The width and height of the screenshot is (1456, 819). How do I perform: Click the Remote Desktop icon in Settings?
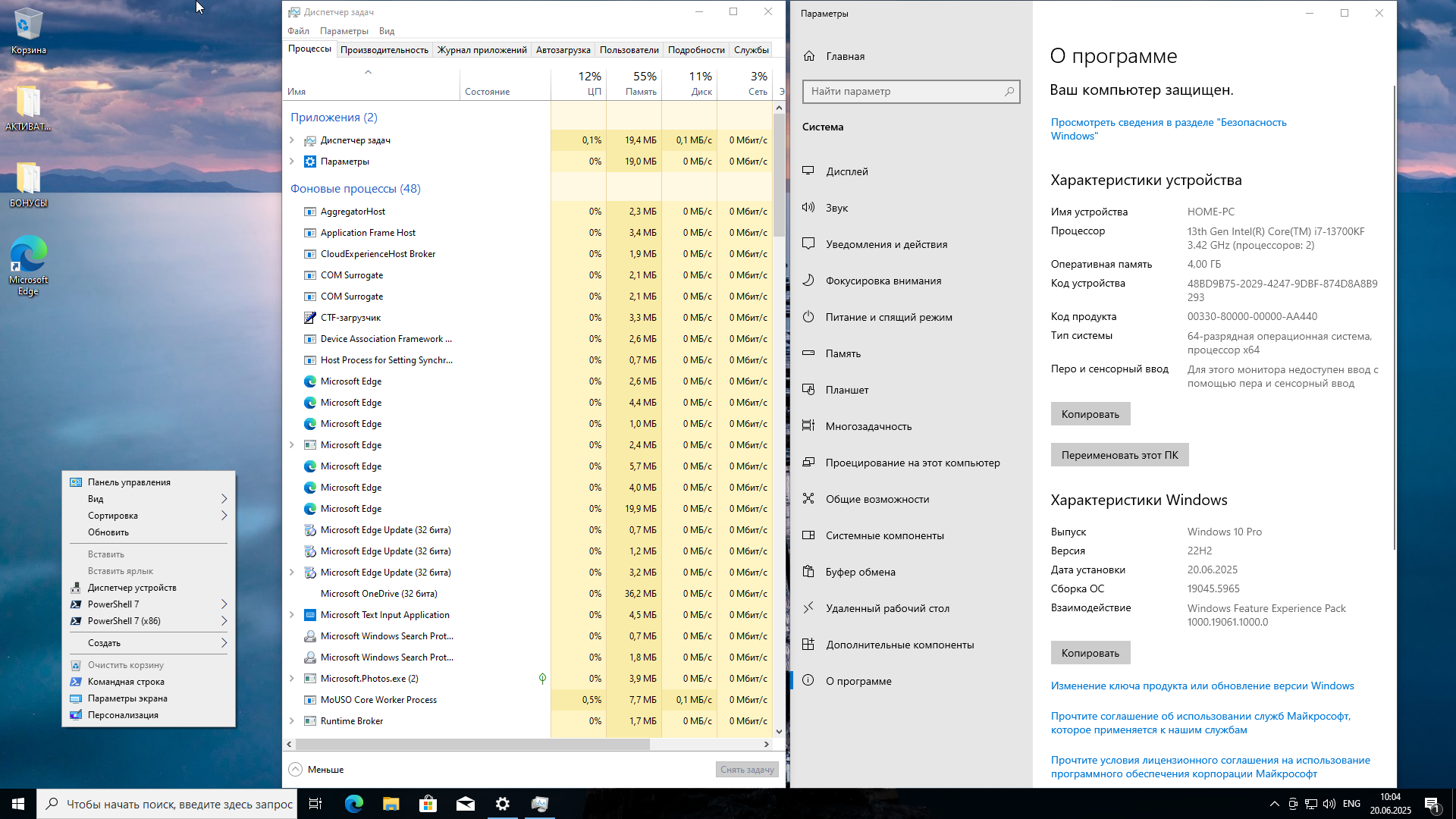click(x=808, y=608)
